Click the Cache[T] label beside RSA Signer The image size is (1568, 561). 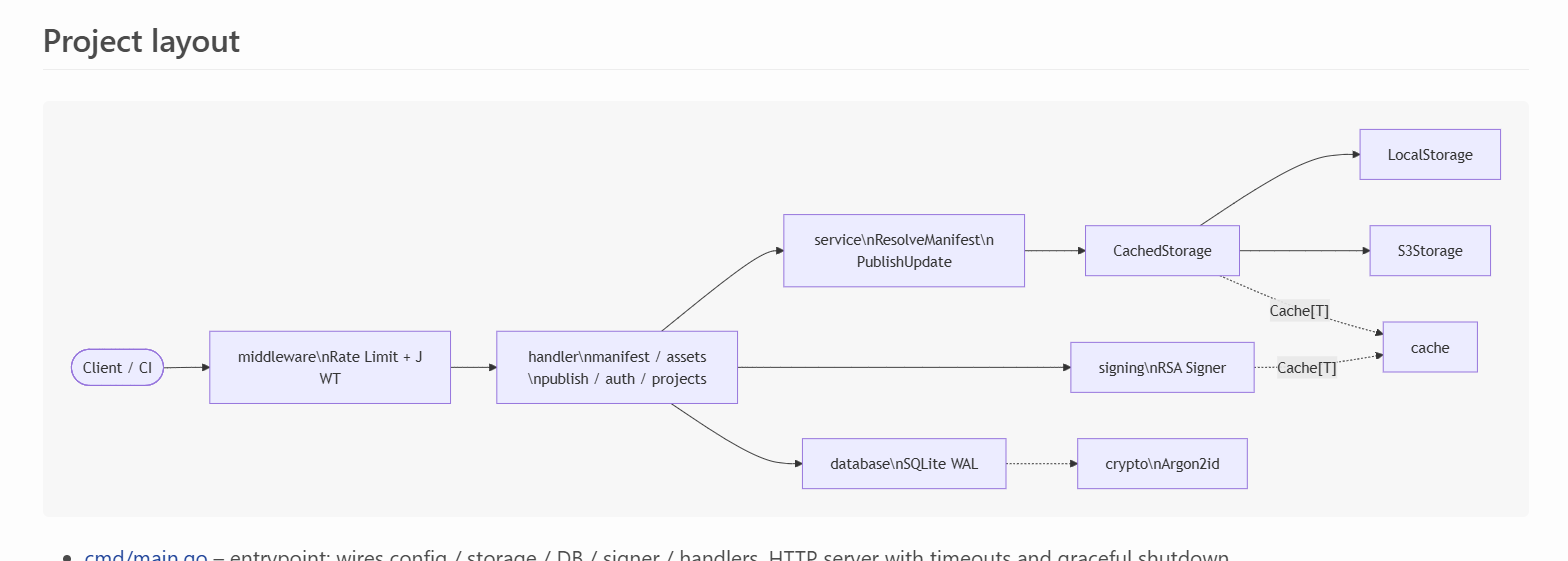(1306, 367)
